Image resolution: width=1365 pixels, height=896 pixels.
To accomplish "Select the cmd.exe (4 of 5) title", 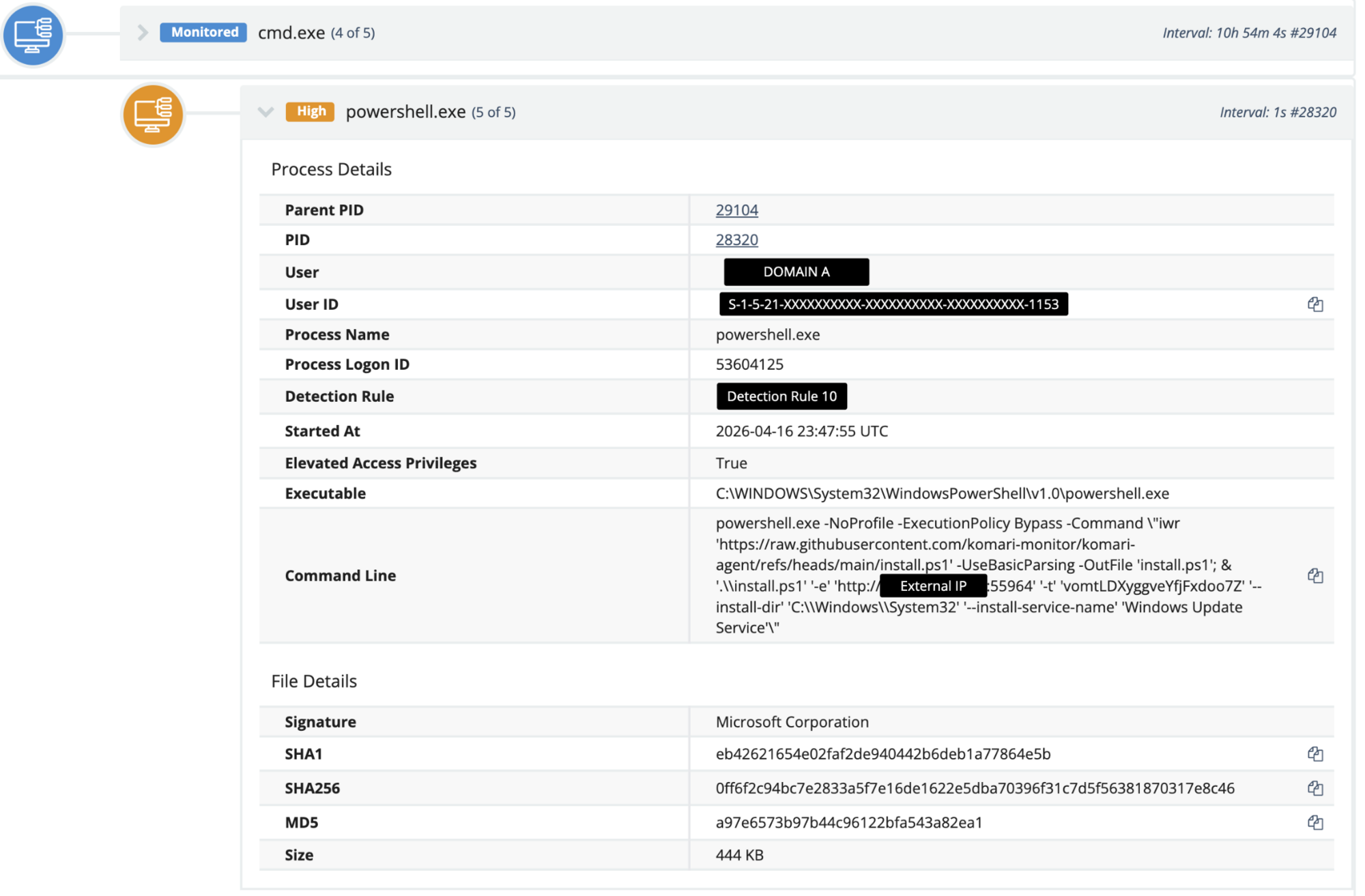I will (x=316, y=33).
